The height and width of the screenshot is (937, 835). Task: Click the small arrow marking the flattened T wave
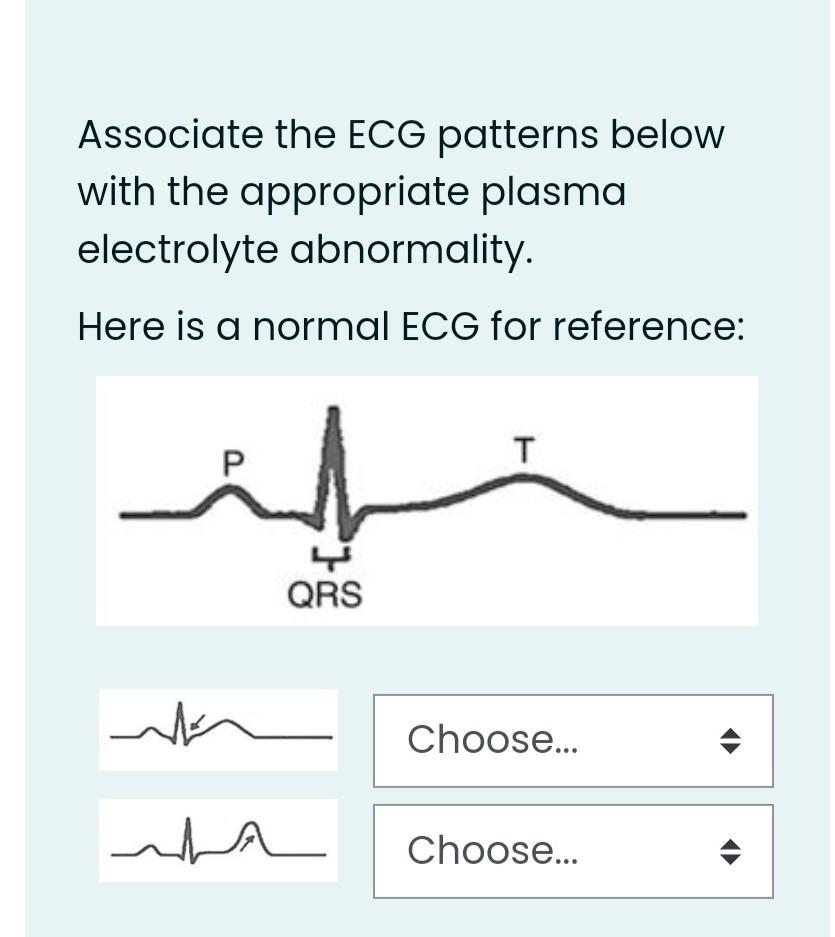(197, 721)
